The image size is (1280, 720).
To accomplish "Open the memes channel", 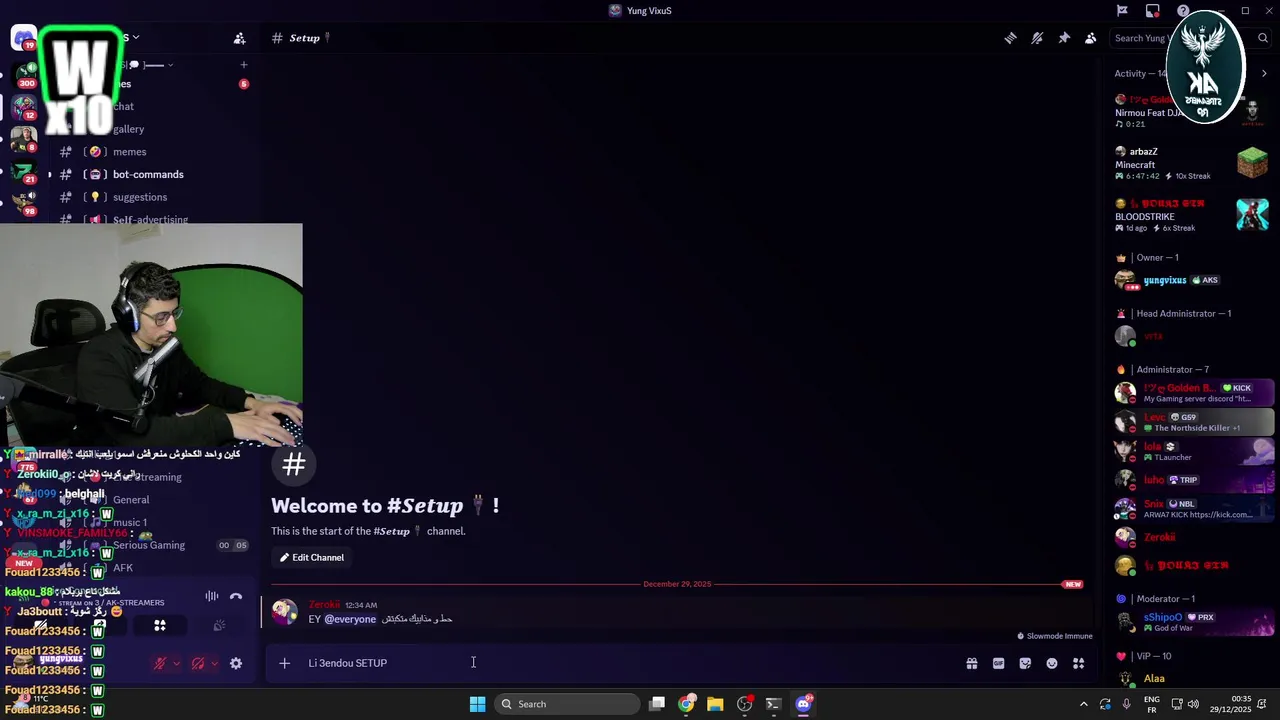I will click(x=150, y=152).
